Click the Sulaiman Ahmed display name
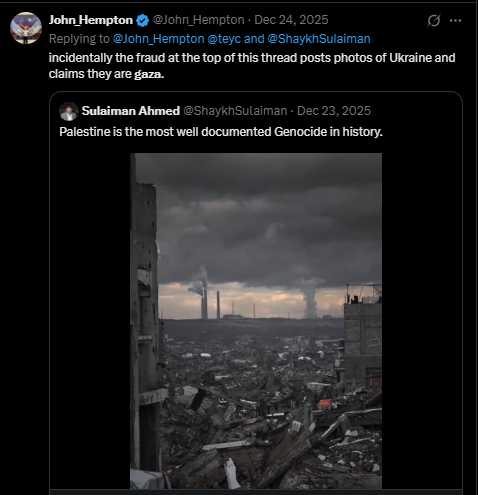 [x=131, y=111]
